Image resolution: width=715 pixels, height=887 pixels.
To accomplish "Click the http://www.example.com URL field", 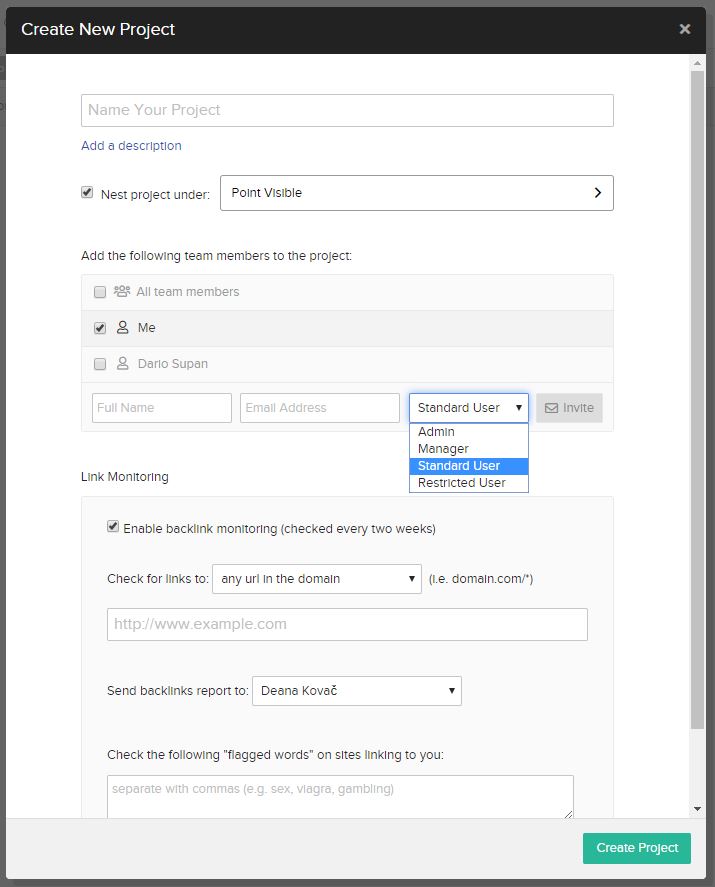I will pos(347,625).
